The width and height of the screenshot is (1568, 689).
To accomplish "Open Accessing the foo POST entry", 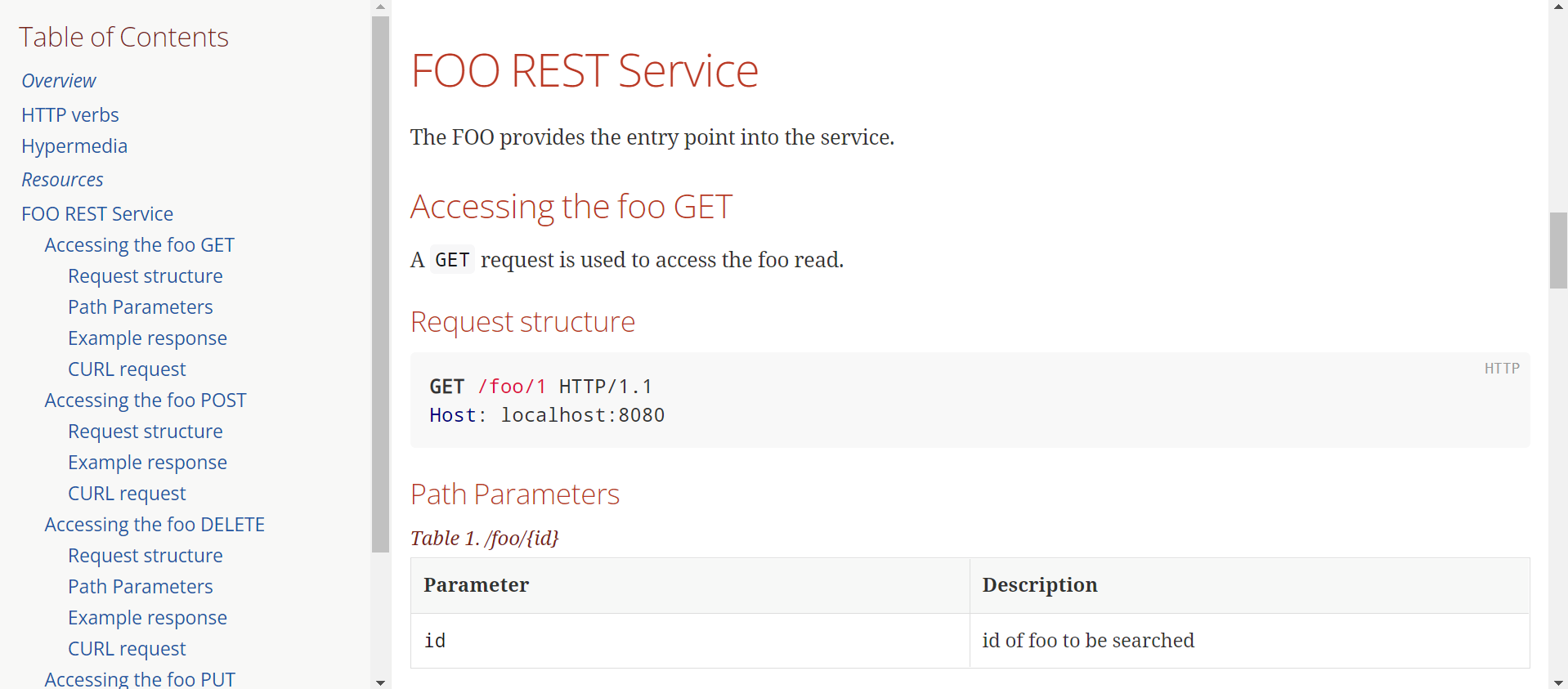I will tap(146, 400).
